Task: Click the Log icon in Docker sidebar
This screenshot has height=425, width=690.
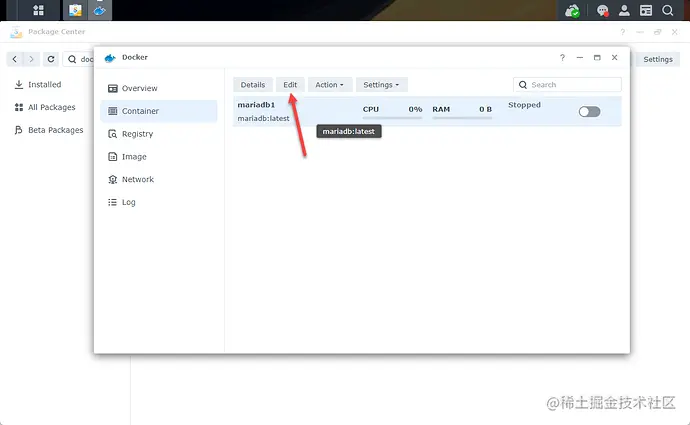Action: (113, 202)
